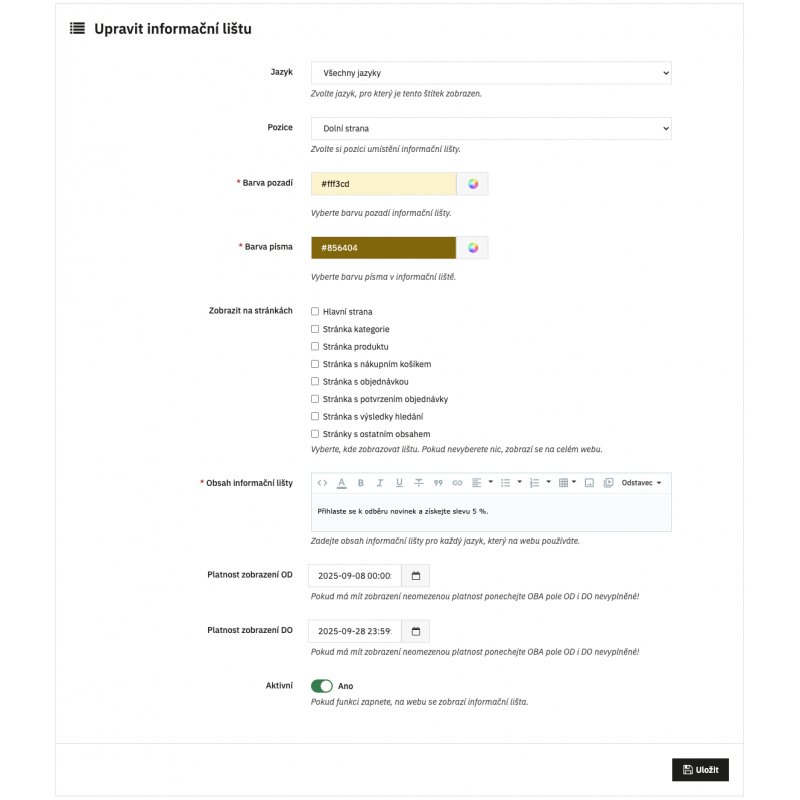Check the Stránka produktu checkbox

point(315,347)
